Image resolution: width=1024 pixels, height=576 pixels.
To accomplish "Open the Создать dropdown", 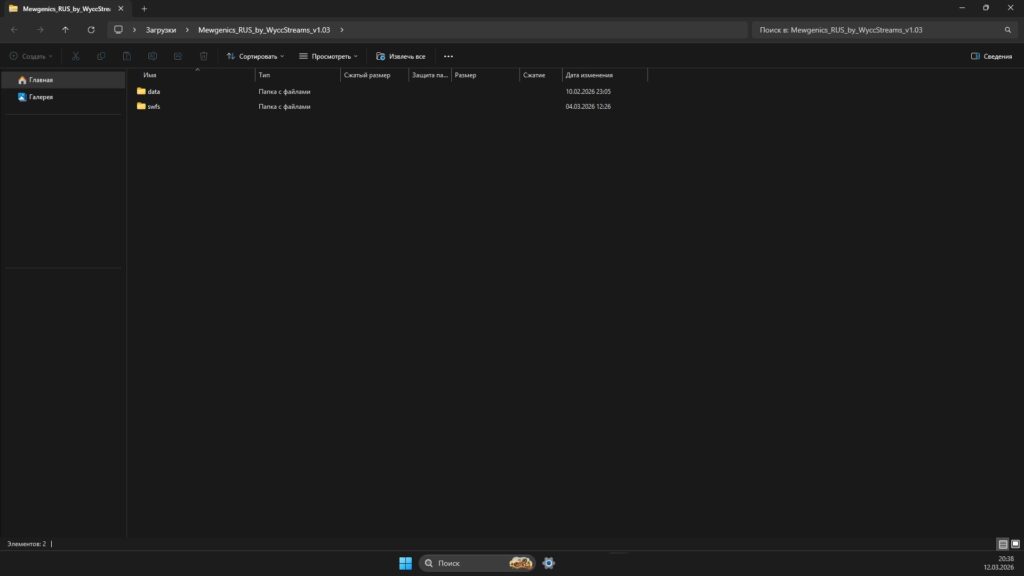I will coord(31,56).
